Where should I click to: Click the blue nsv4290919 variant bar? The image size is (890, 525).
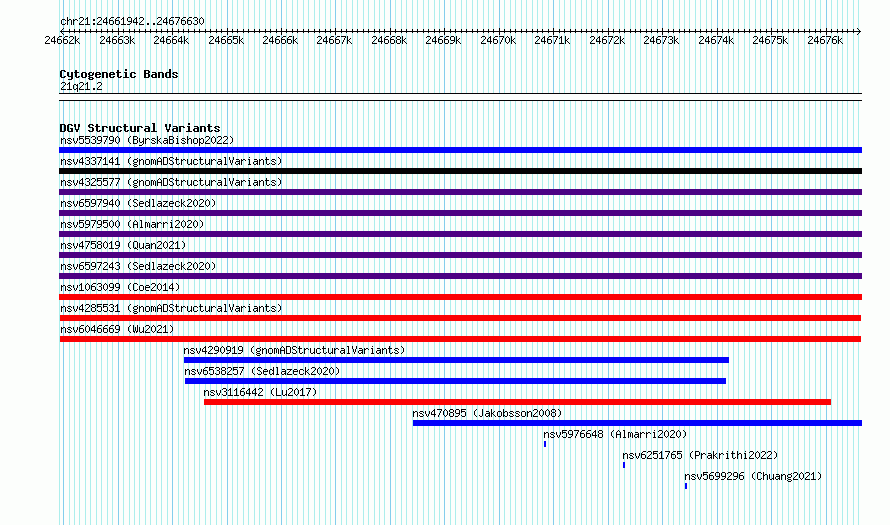(x=456, y=360)
